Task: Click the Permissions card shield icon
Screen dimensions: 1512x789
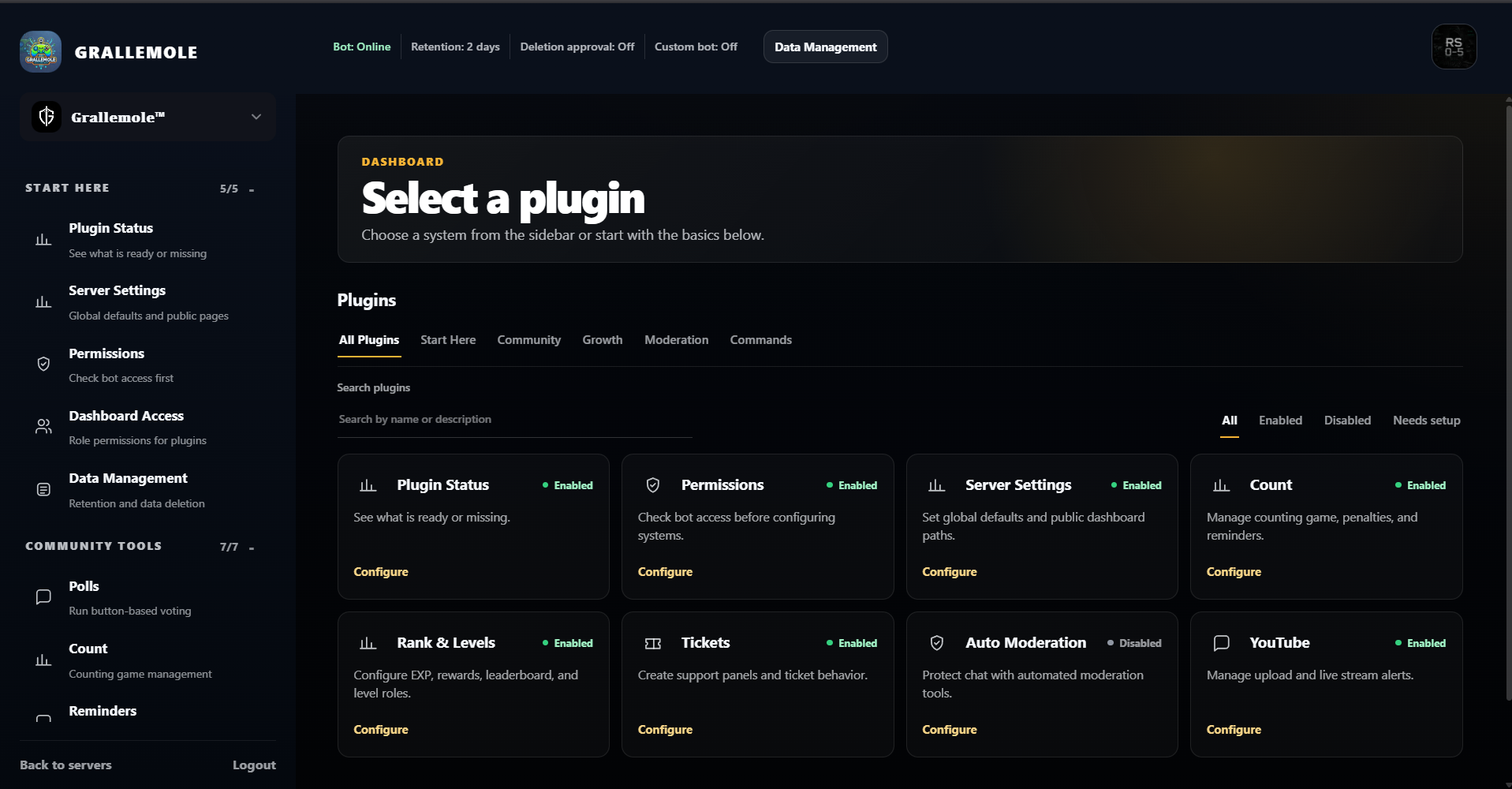Action: (652, 485)
